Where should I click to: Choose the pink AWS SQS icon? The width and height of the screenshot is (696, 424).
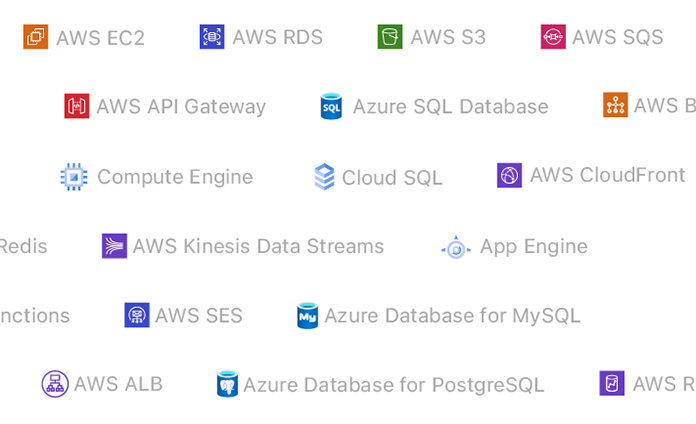coord(553,37)
